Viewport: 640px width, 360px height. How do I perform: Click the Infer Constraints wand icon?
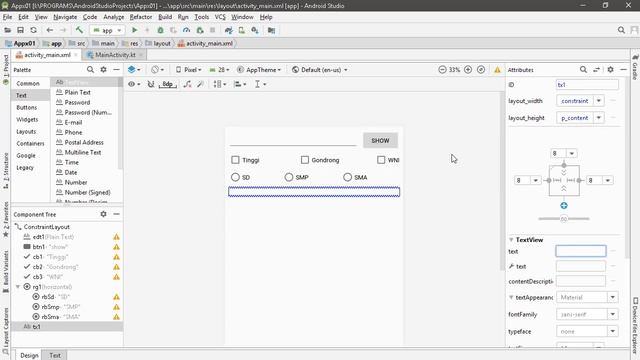pos(200,84)
